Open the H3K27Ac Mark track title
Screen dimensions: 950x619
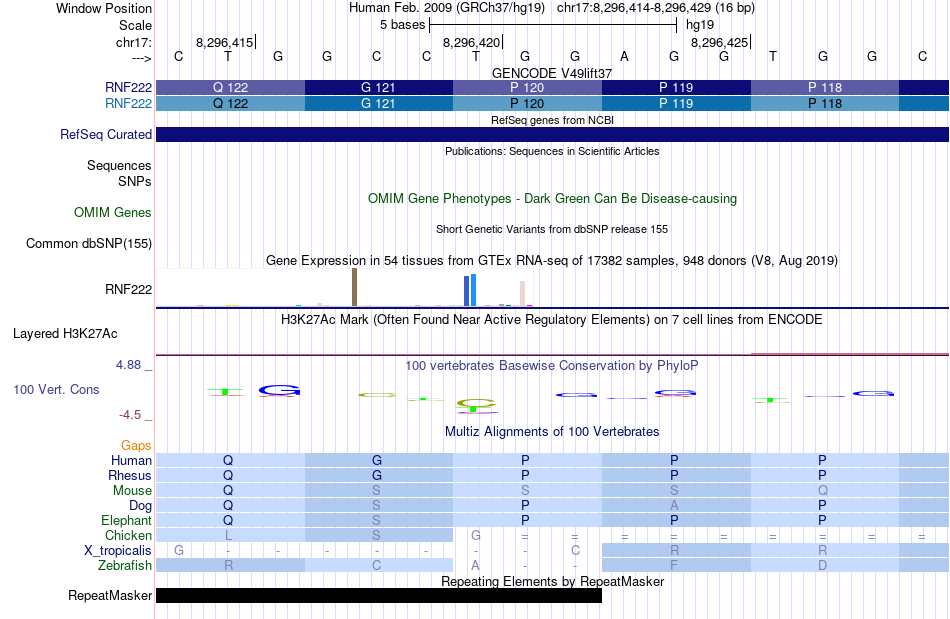[552, 319]
